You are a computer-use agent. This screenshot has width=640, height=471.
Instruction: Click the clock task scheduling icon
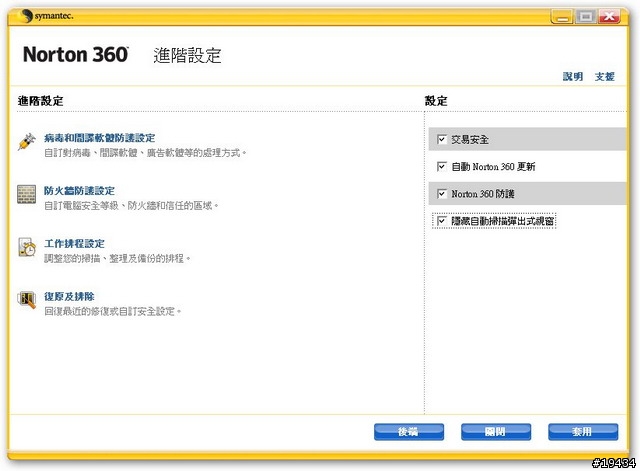(27, 247)
